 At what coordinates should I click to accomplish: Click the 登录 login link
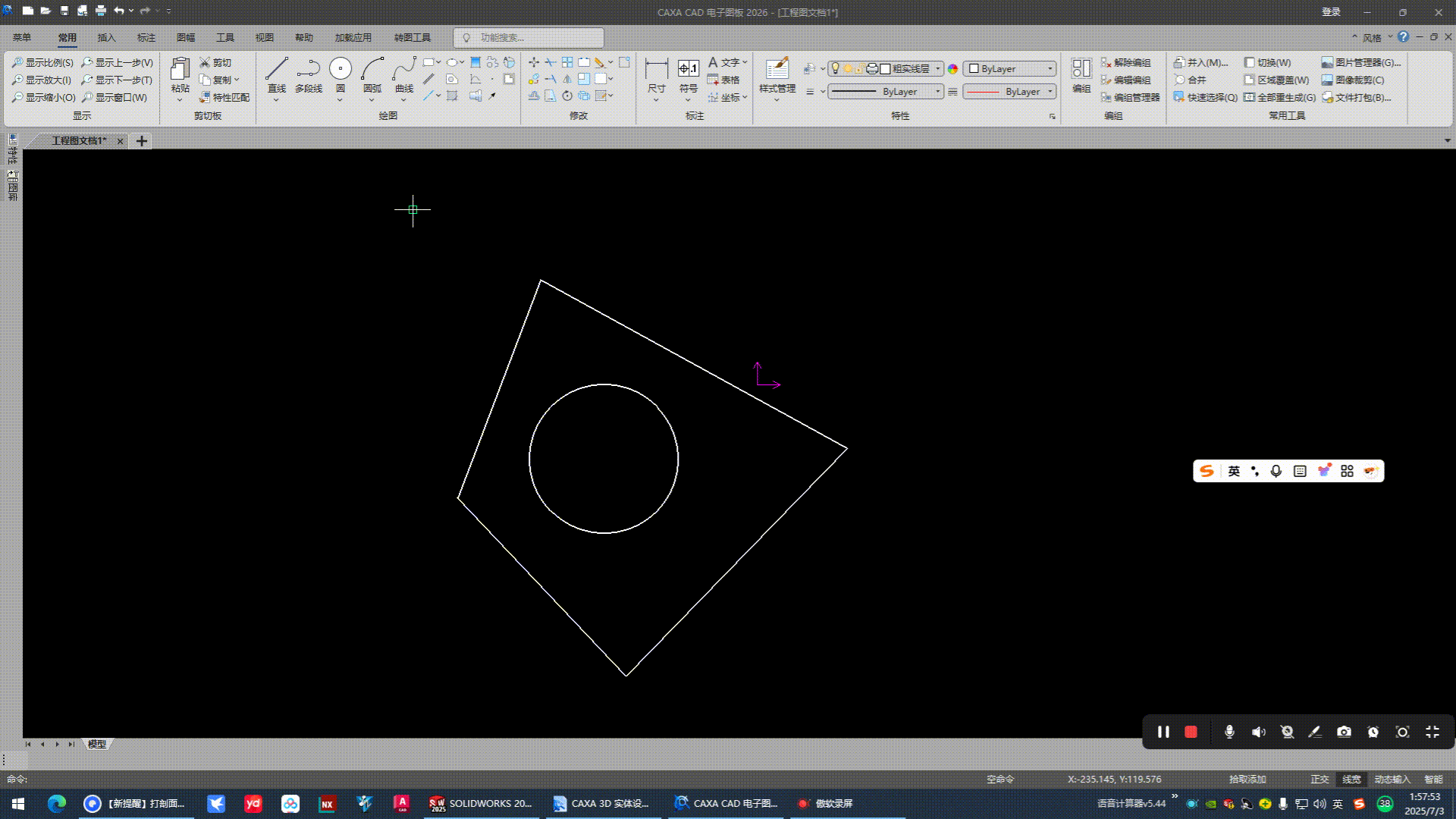pos(1331,11)
